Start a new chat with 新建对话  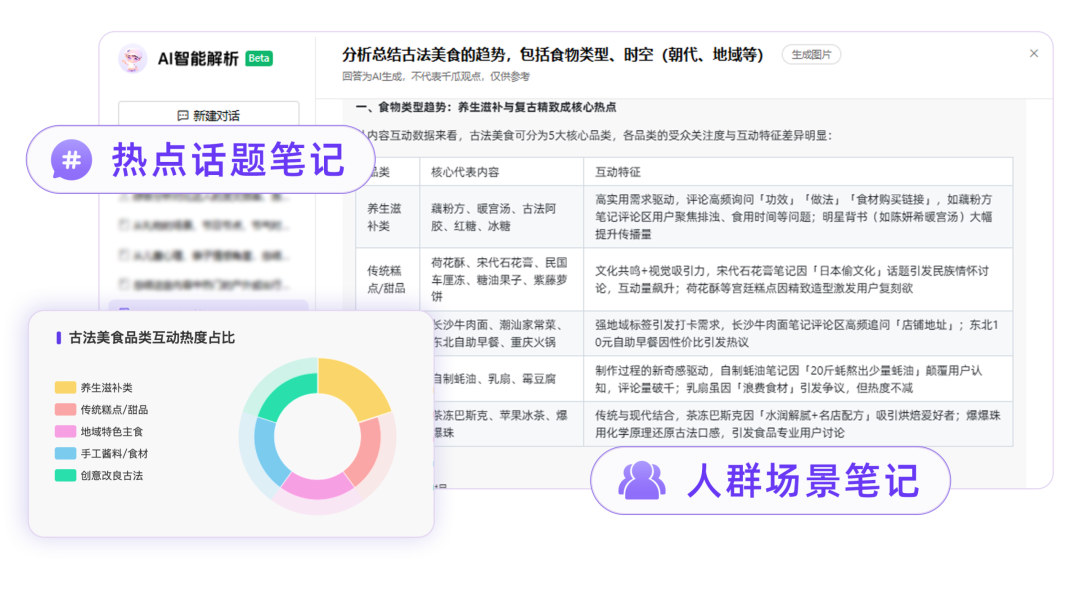tap(209, 115)
